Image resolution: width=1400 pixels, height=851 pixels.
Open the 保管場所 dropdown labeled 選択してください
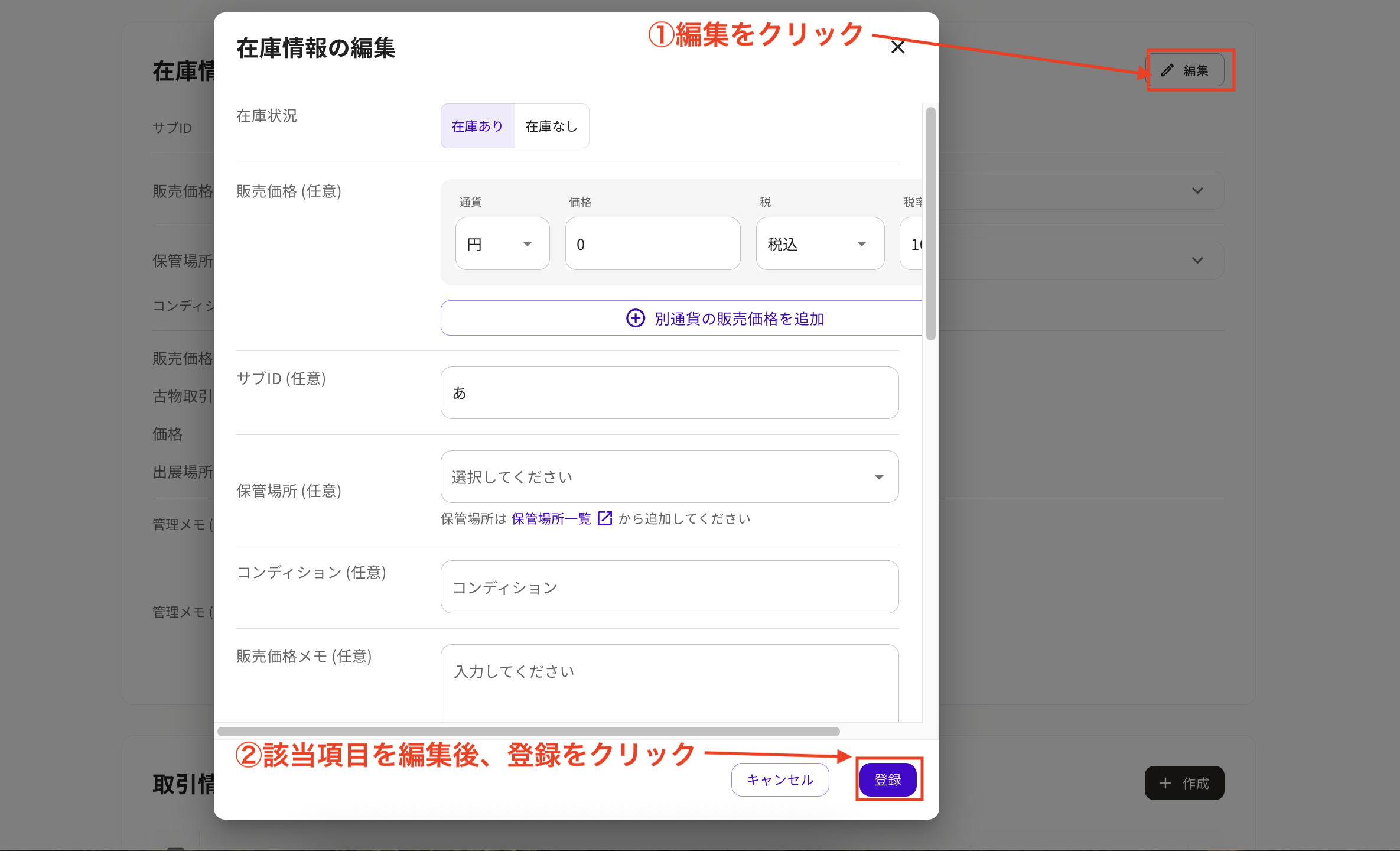point(669,476)
